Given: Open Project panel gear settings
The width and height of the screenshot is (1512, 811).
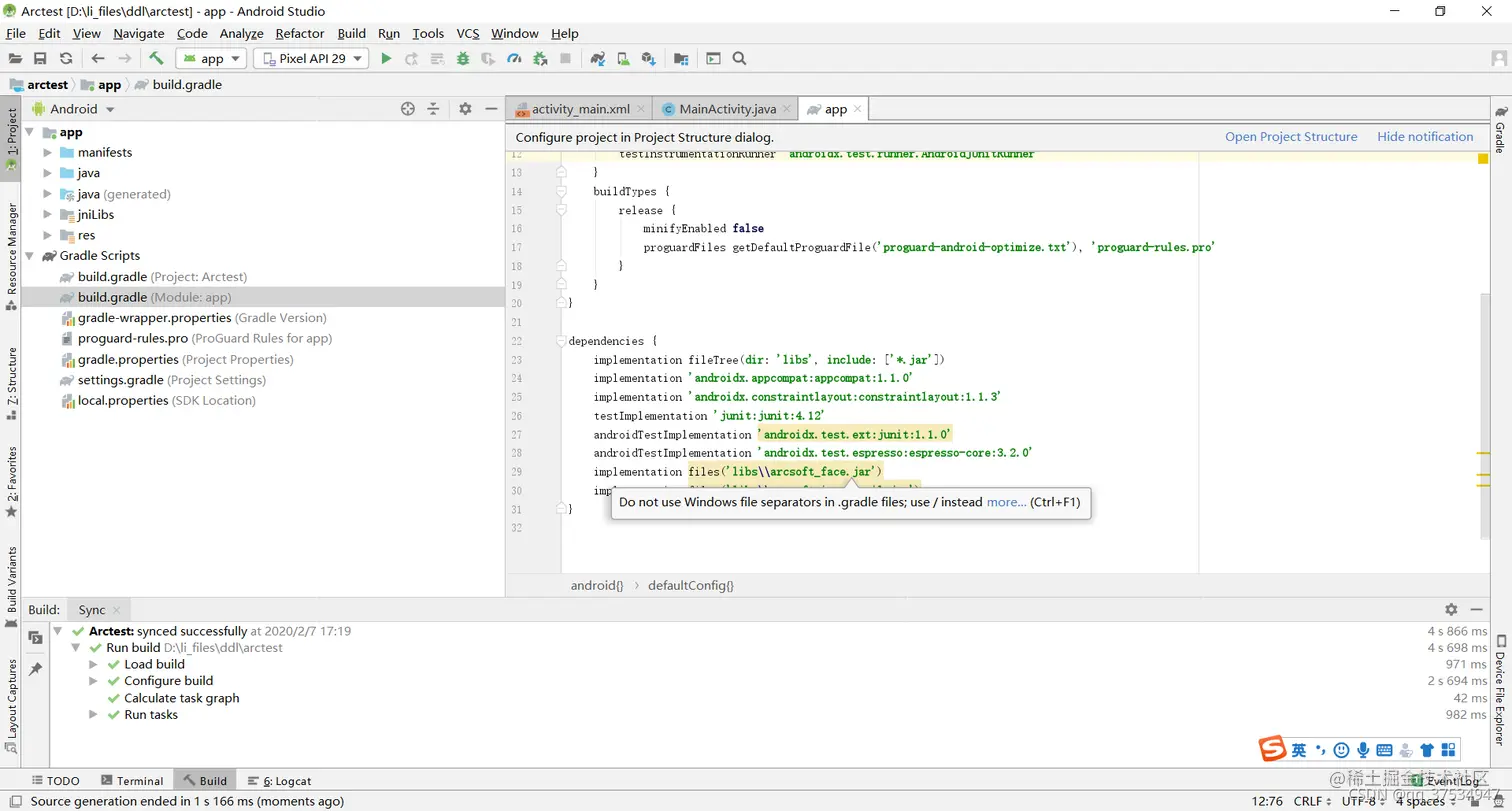Looking at the screenshot, I should click(465, 109).
